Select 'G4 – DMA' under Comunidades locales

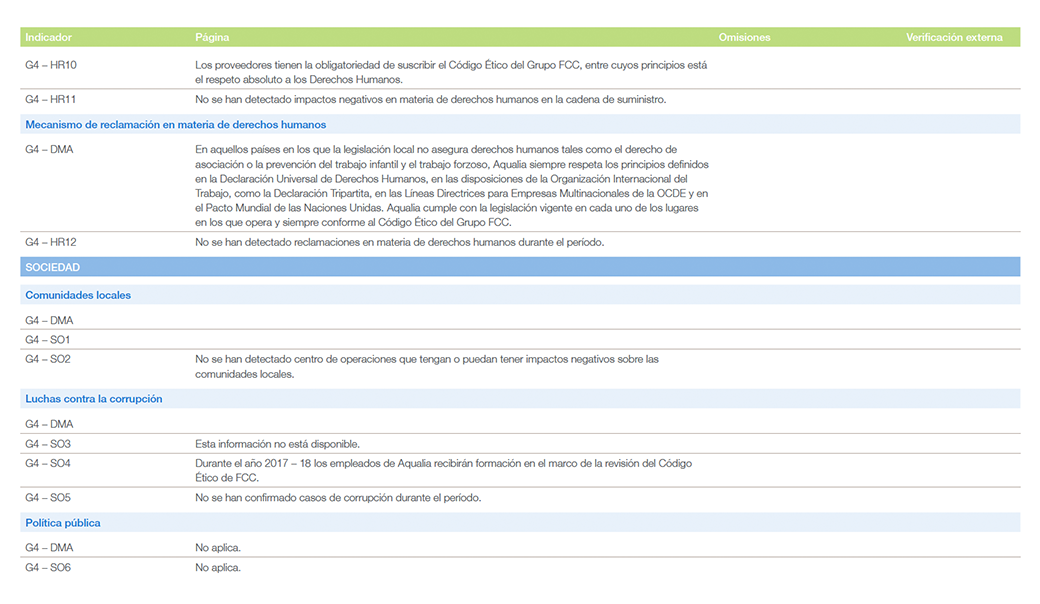pyautogui.click(x=49, y=320)
